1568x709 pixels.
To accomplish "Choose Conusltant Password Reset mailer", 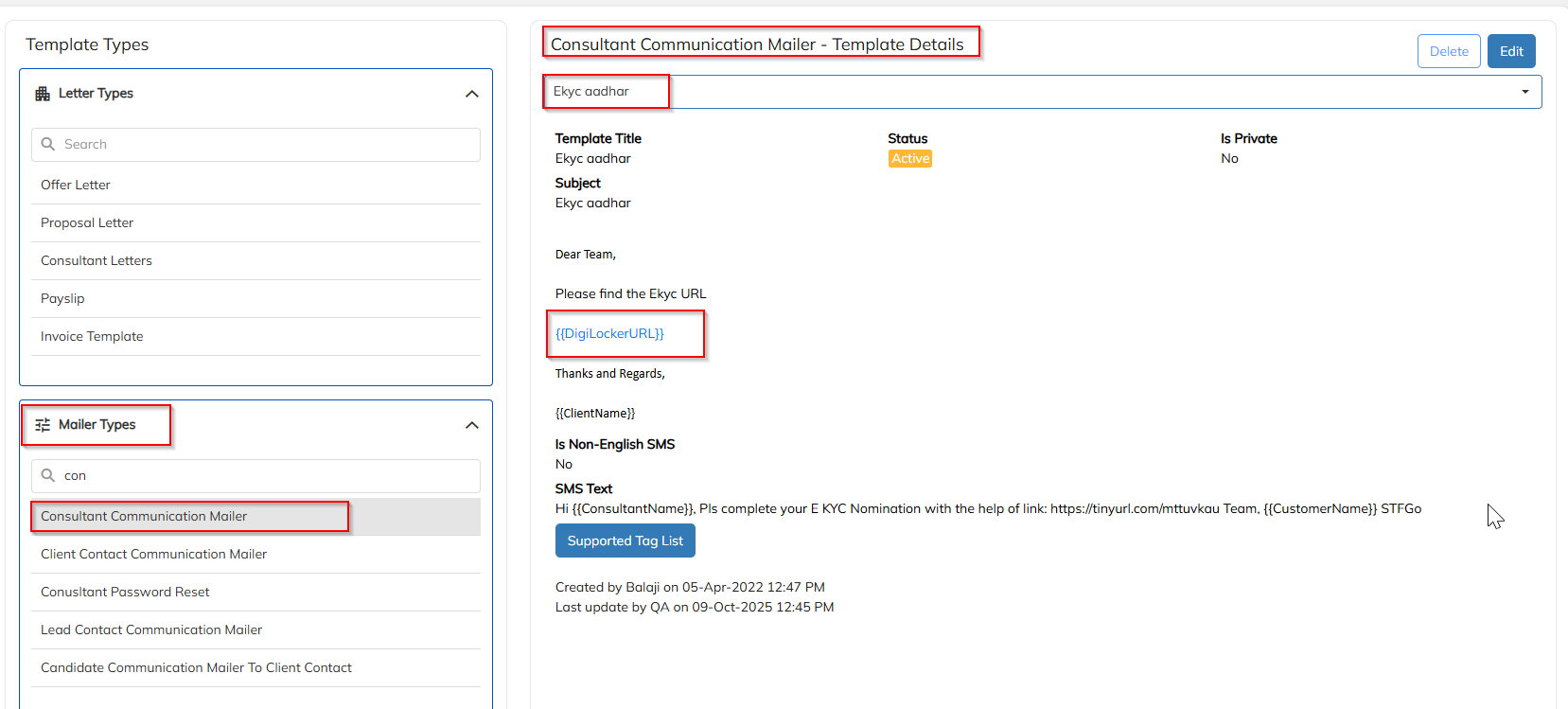I will (x=255, y=592).
